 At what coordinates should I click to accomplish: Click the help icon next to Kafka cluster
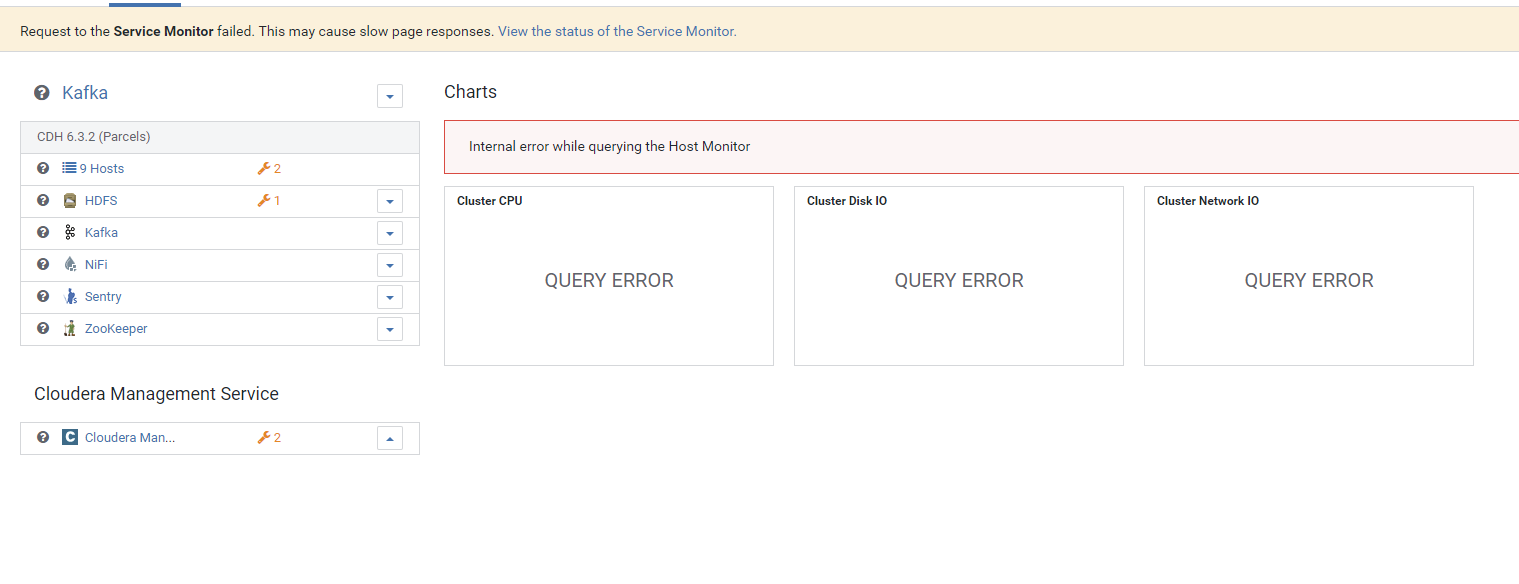pos(41,92)
